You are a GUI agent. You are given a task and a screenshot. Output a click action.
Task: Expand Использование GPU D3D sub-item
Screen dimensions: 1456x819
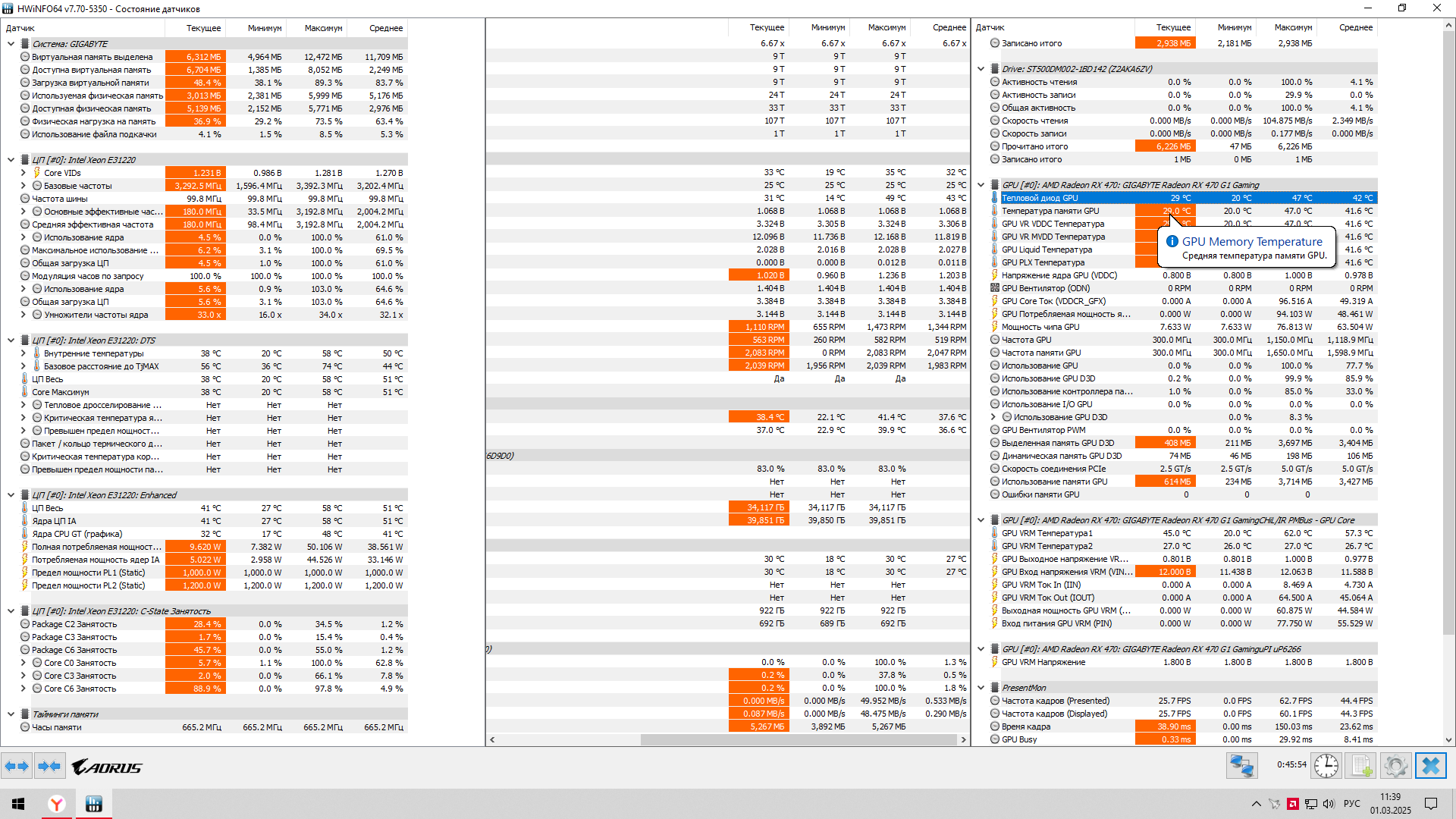pos(993,417)
